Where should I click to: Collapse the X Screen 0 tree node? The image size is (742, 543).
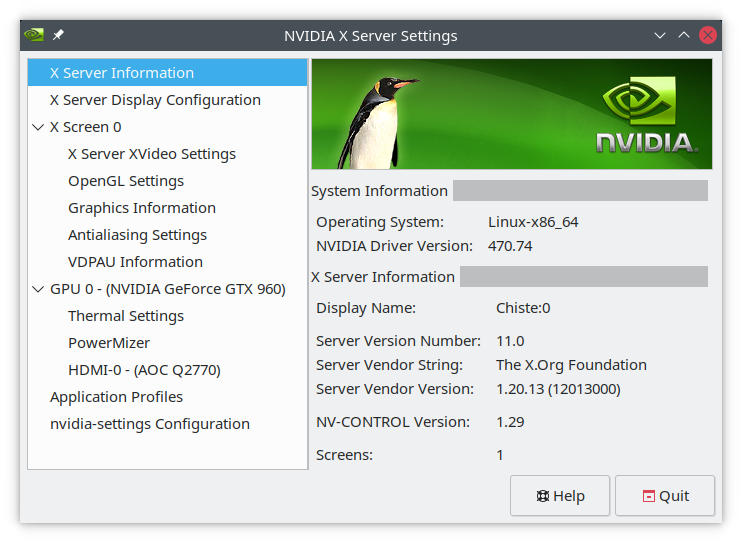[x=38, y=127]
